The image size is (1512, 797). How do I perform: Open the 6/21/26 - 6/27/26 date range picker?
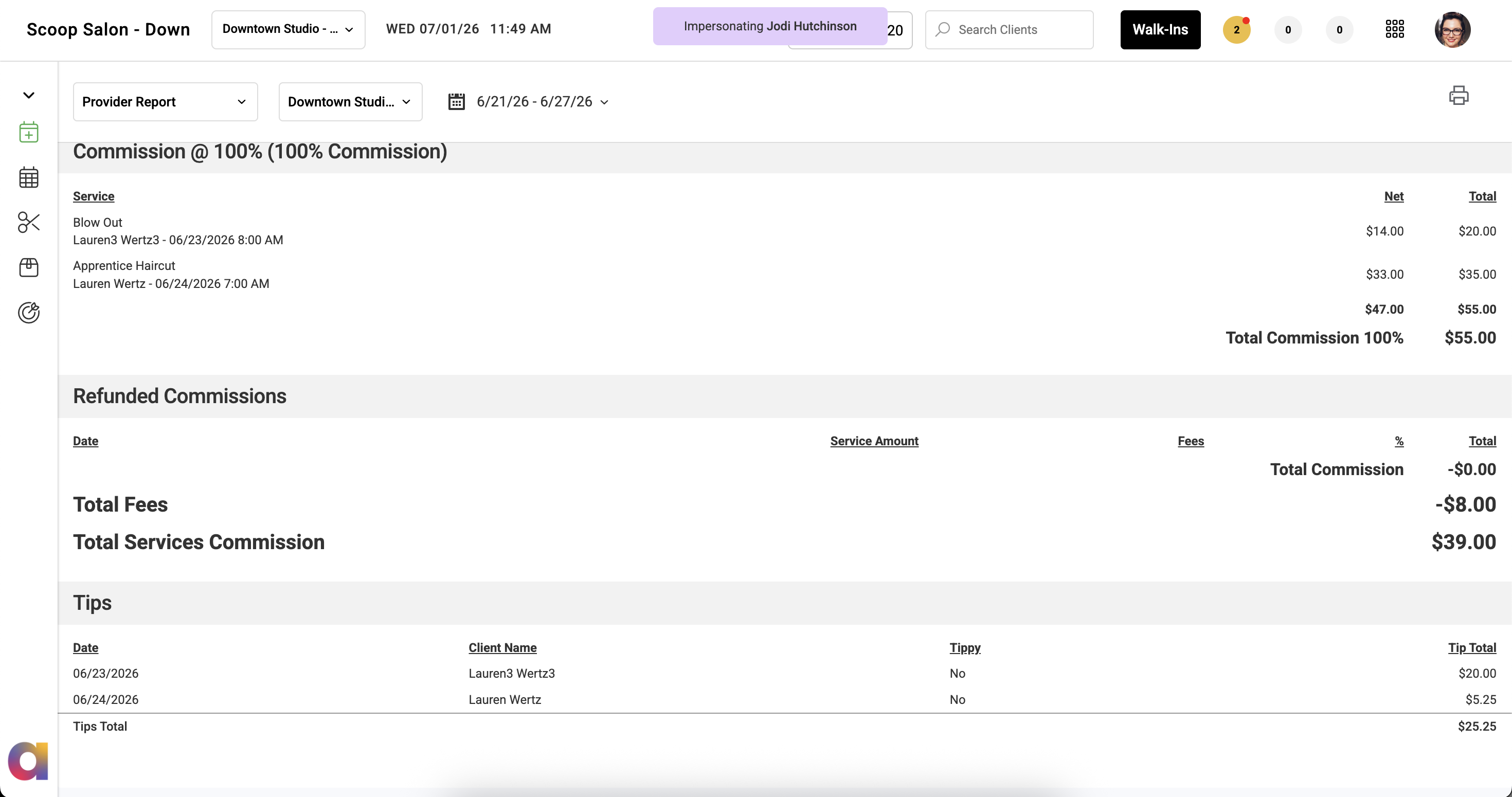543,101
